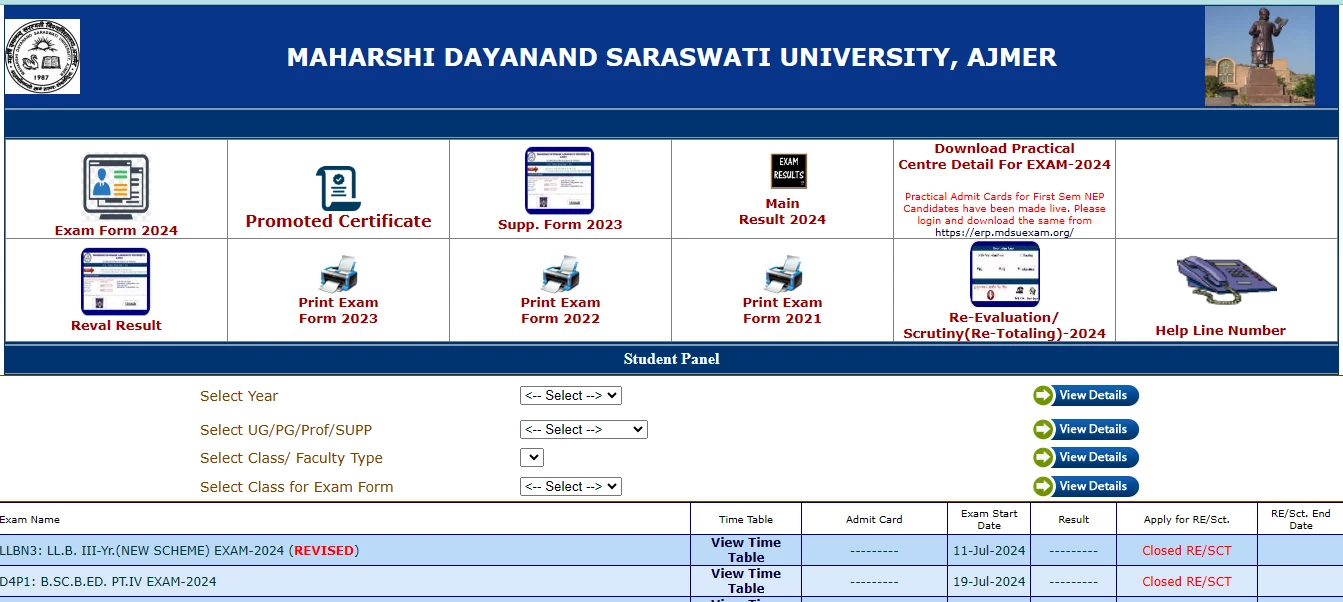Click the Exam Form 2024 computer icon

pyautogui.click(x=116, y=184)
